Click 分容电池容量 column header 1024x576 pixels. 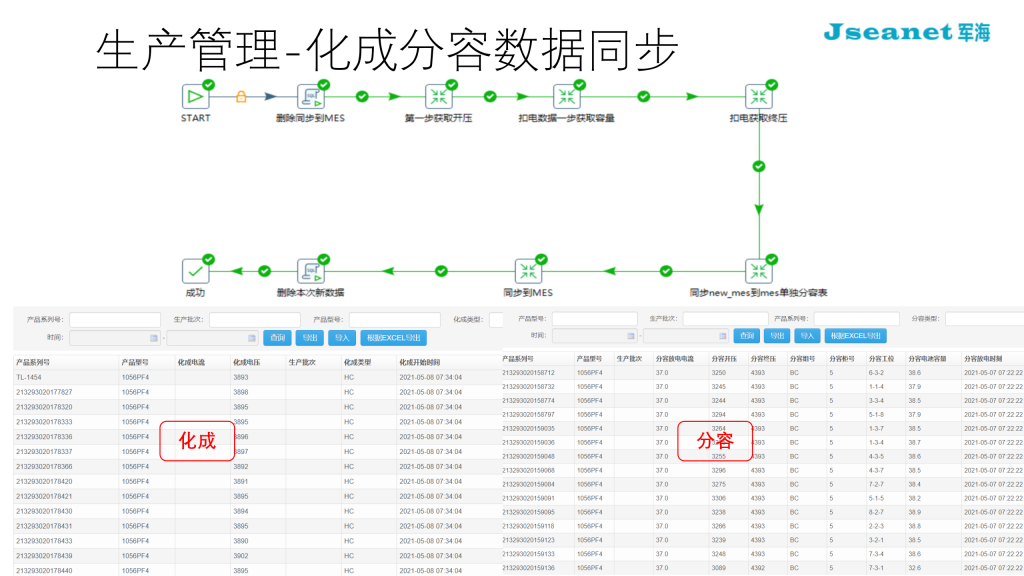pyautogui.click(x=926, y=358)
